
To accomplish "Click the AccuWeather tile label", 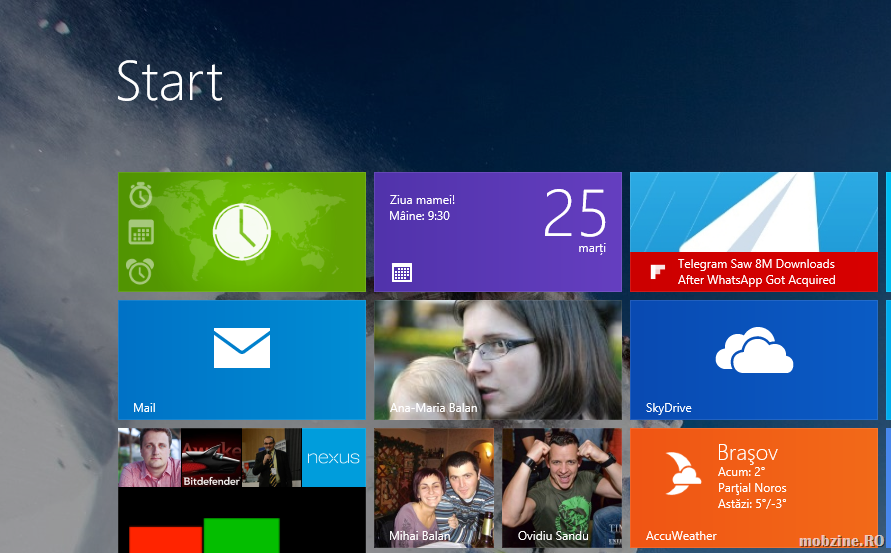I will pos(681,536).
